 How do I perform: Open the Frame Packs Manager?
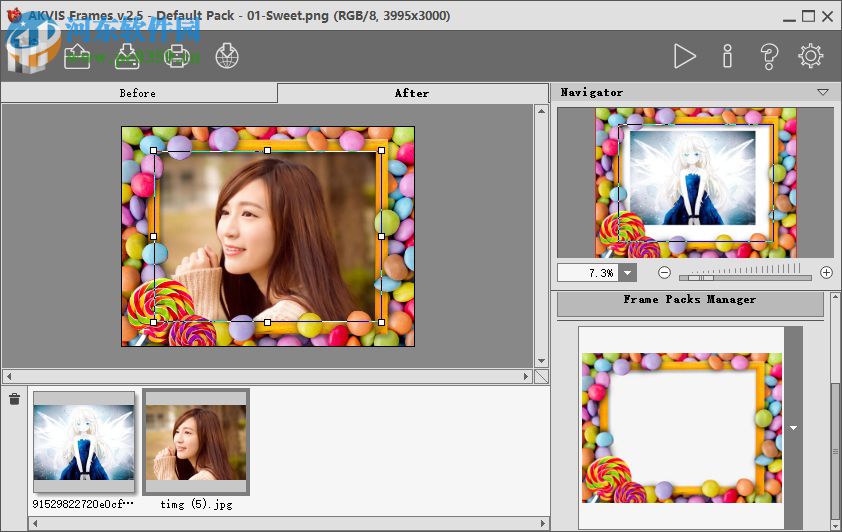coord(690,300)
